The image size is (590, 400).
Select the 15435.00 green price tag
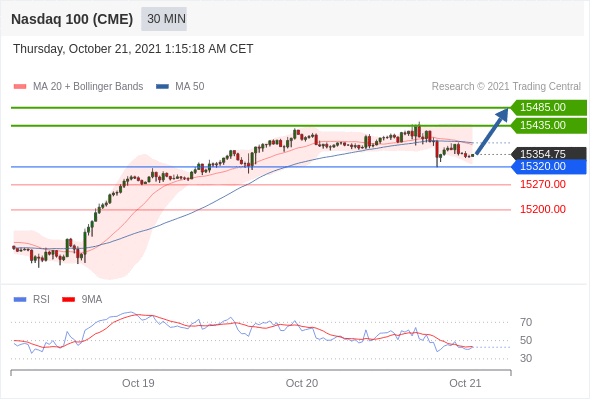[x=549, y=125]
